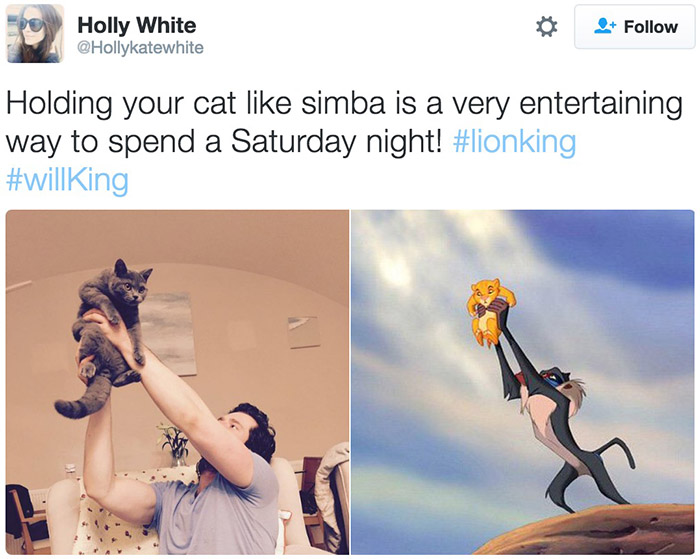
Task: Open the #lionking hashtag
Action: tap(514, 142)
